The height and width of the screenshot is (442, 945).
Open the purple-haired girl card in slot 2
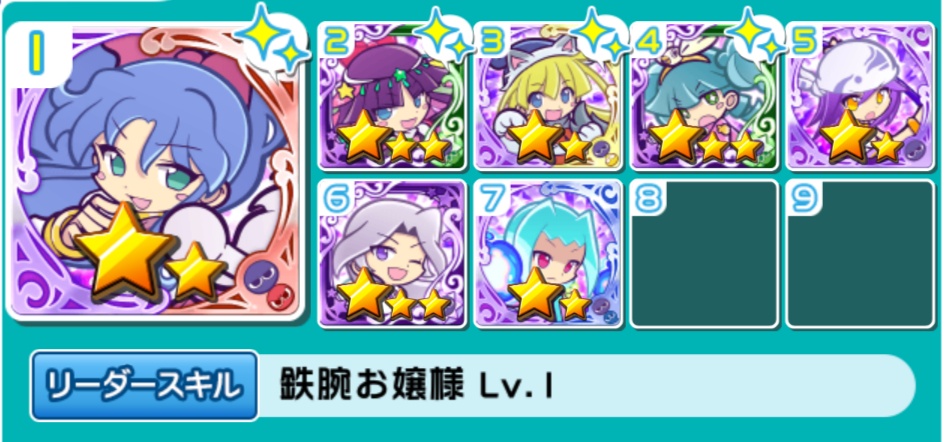tap(392, 96)
